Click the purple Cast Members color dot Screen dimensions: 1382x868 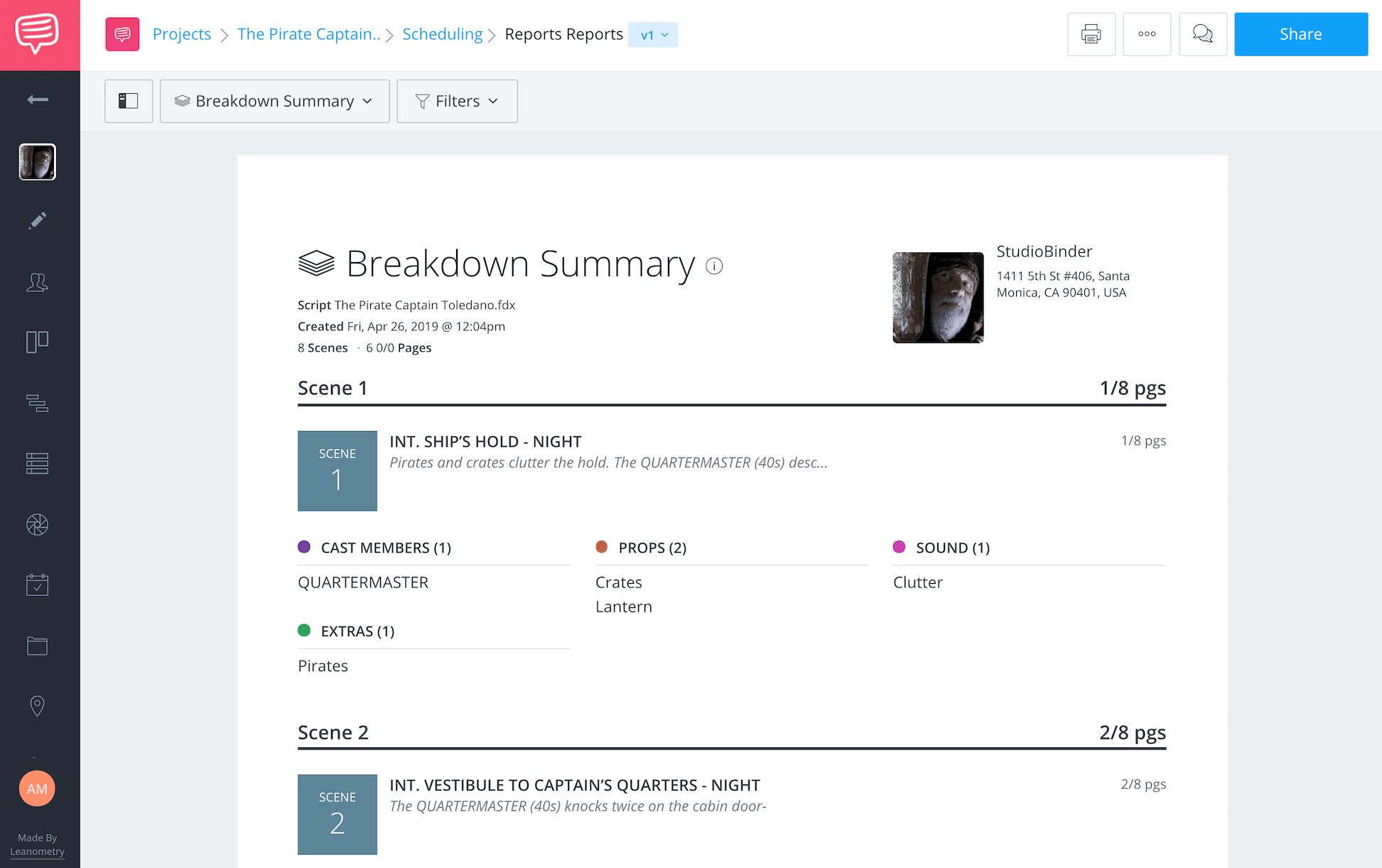(x=304, y=546)
